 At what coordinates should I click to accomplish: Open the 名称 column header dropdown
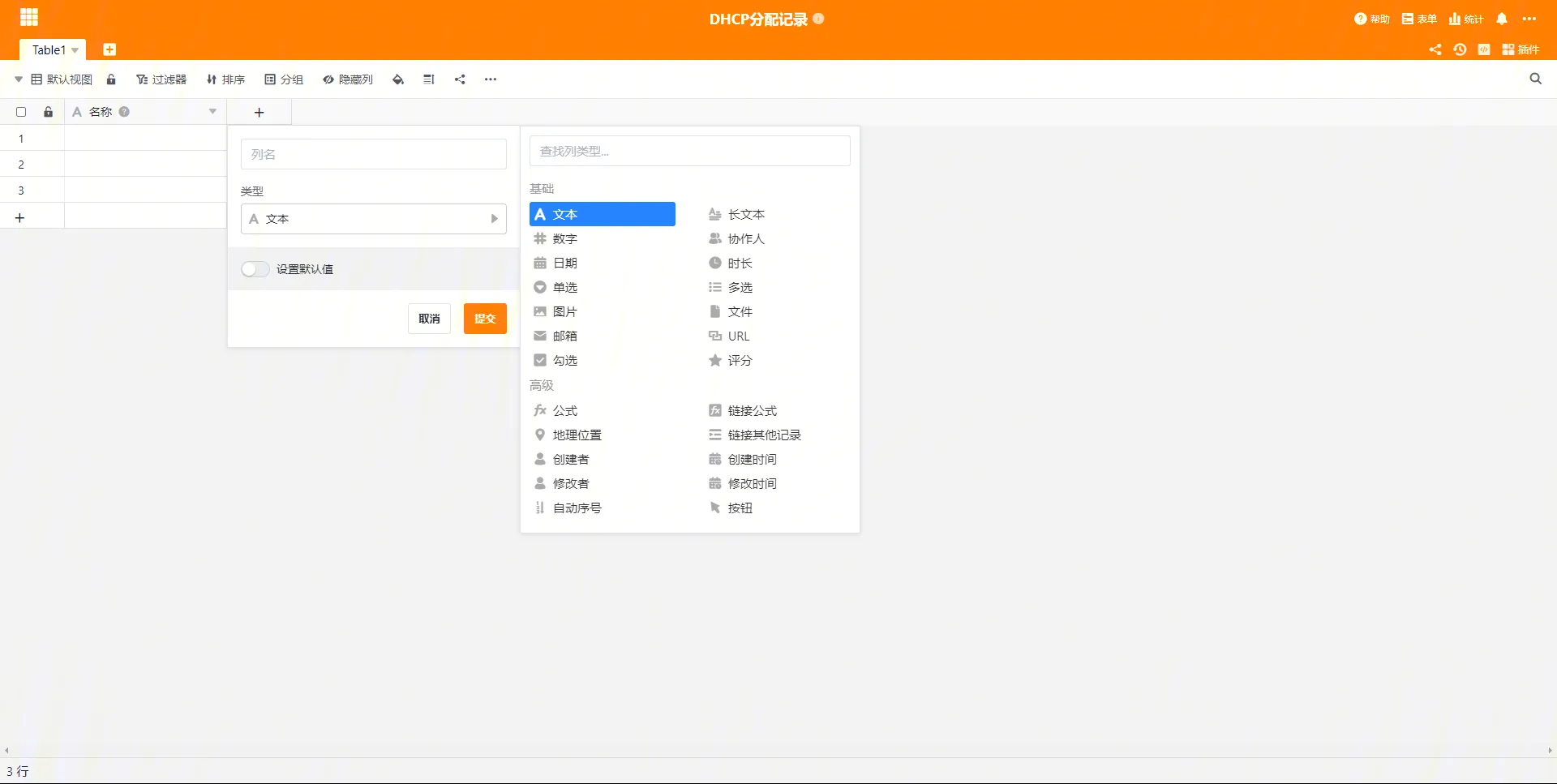212,112
